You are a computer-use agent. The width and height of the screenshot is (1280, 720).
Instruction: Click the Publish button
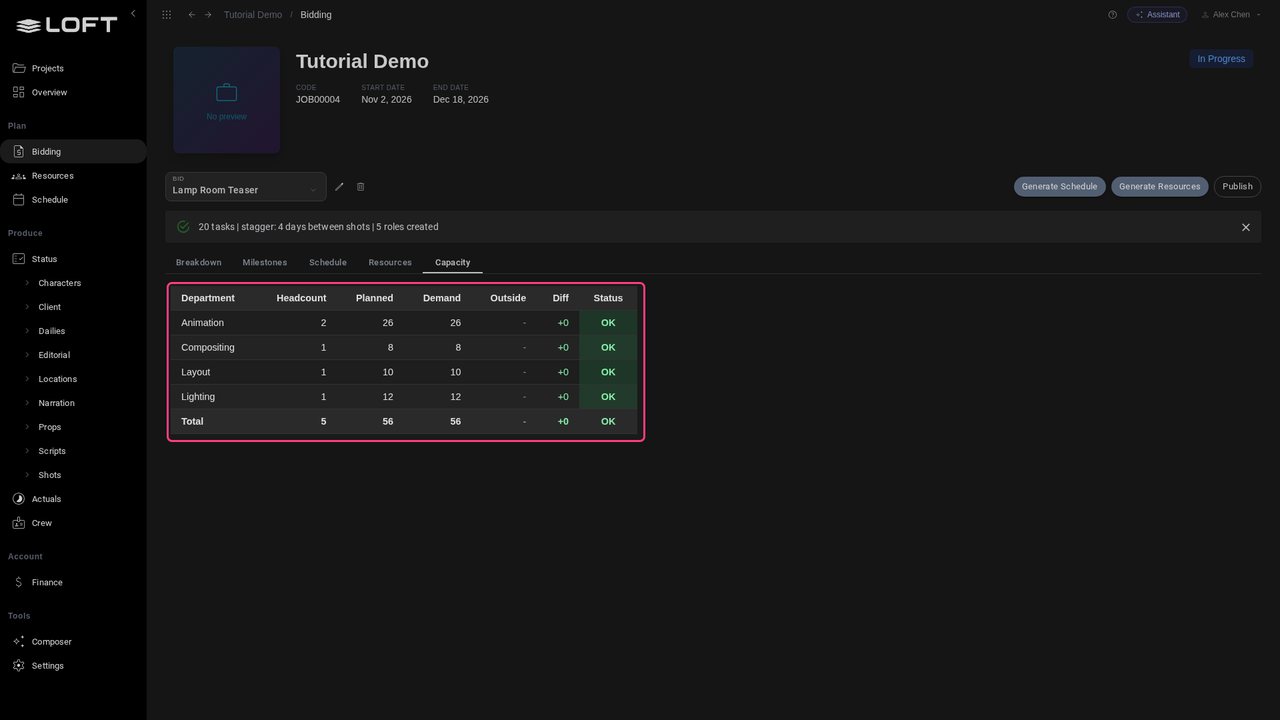click(x=1237, y=187)
